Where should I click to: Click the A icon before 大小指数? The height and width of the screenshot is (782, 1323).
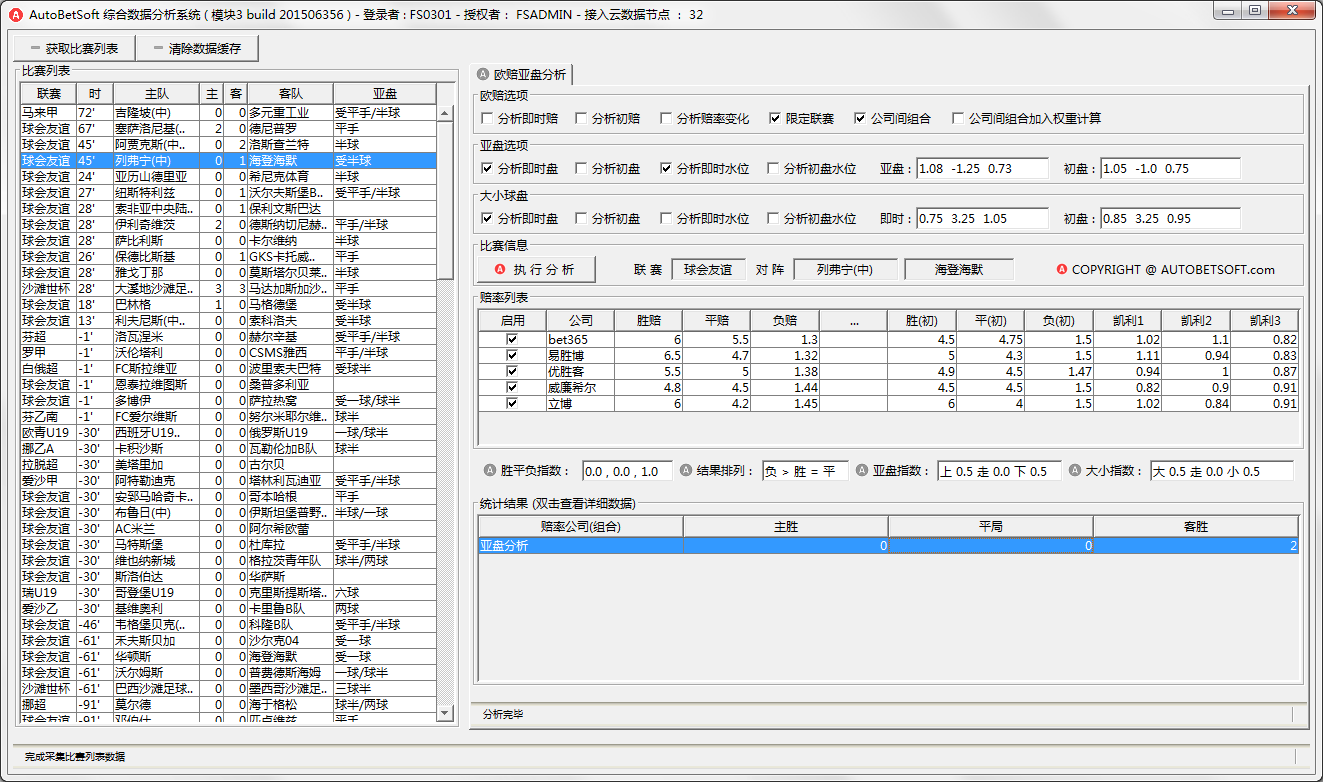pos(1075,470)
